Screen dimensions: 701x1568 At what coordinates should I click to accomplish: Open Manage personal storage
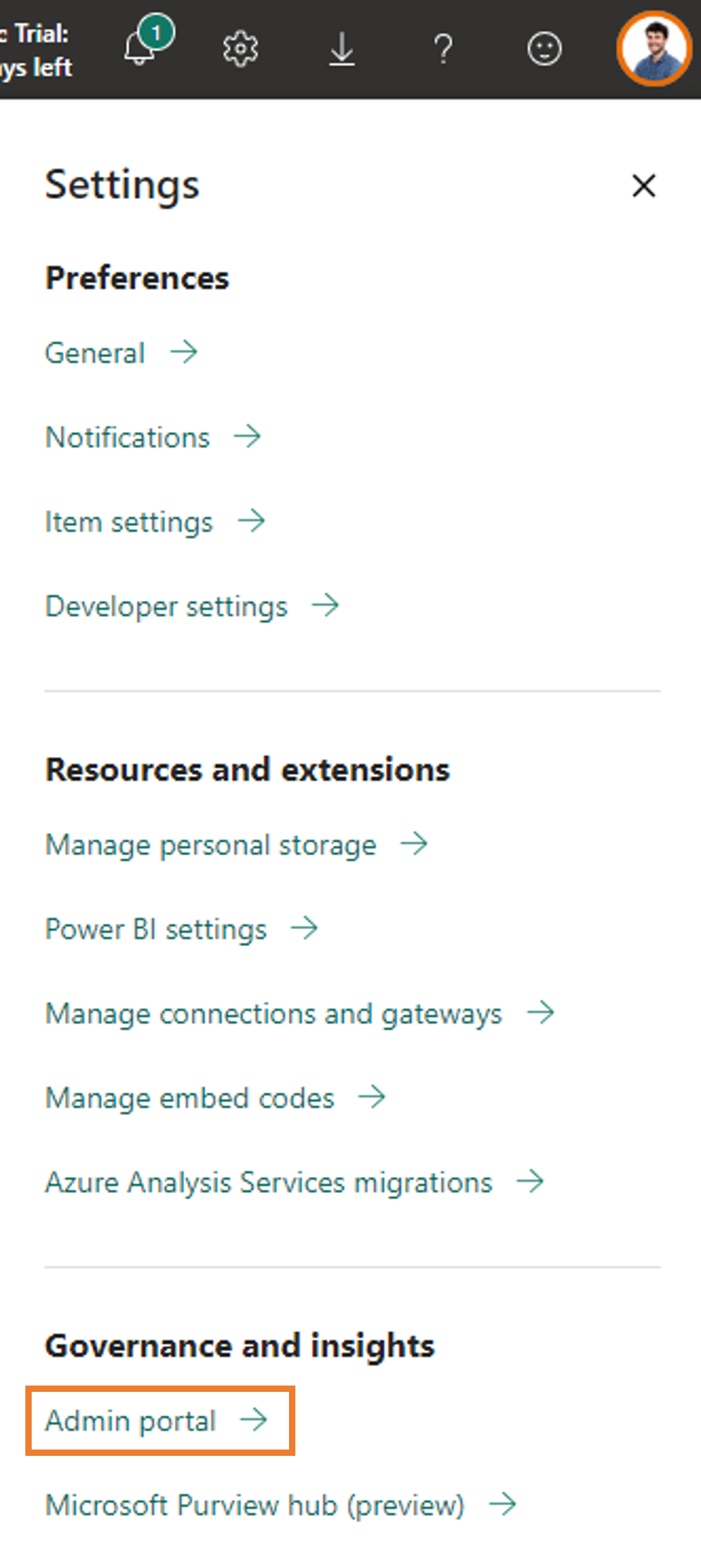click(210, 844)
